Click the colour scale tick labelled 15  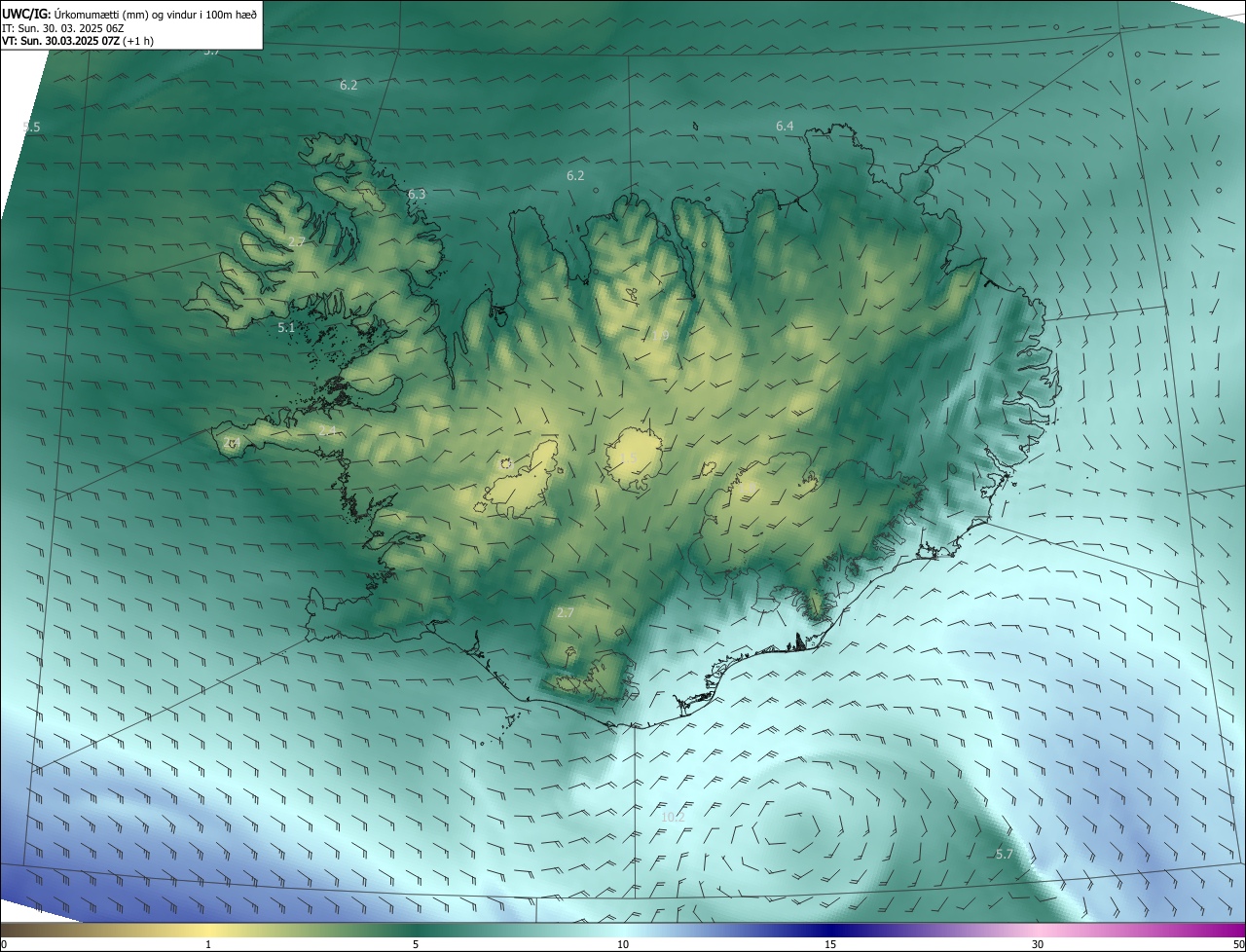(x=830, y=945)
